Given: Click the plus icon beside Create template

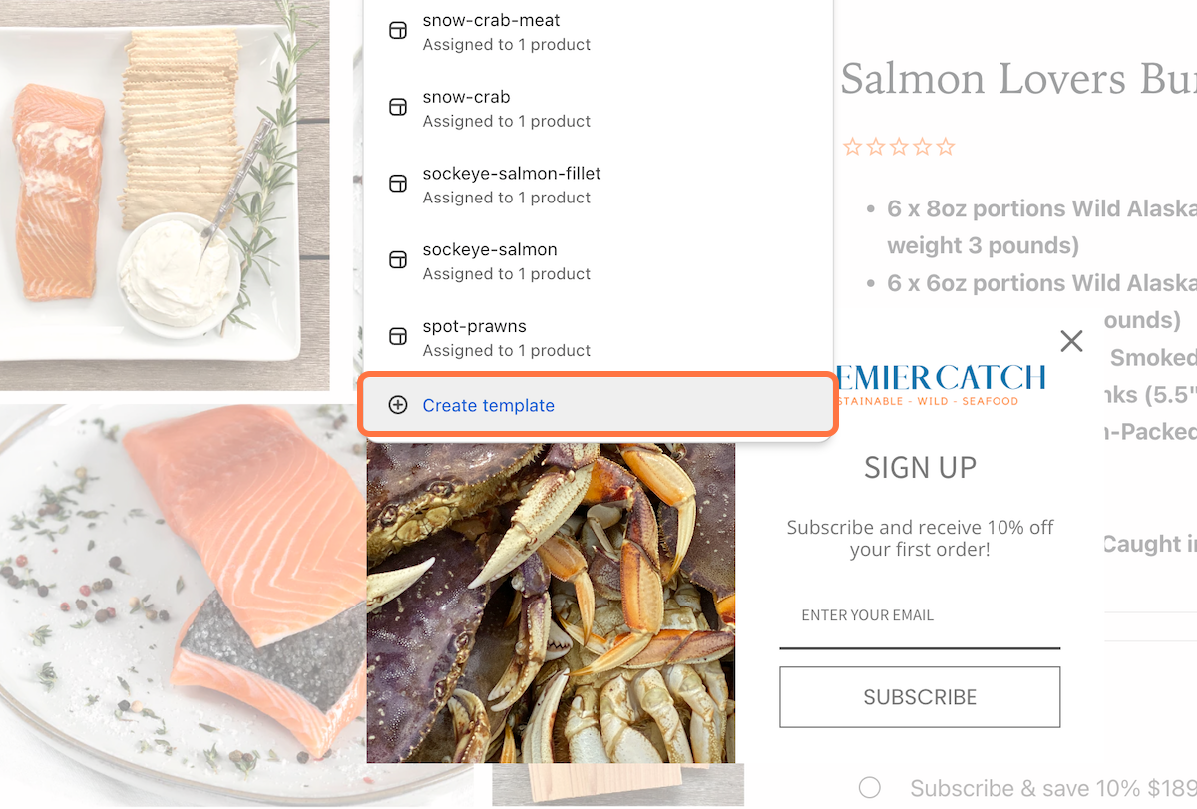Looking at the screenshot, I should point(398,405).
